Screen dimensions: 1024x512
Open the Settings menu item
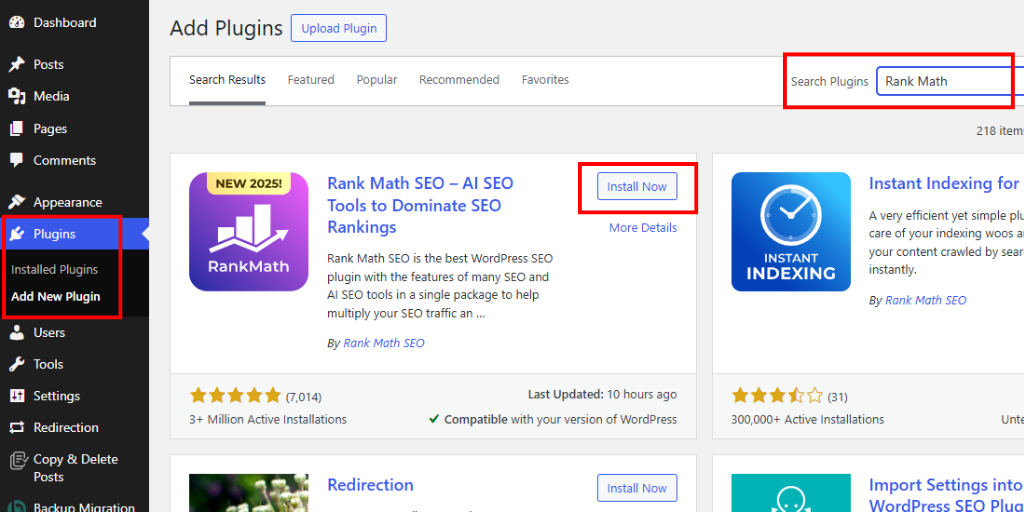57,396
